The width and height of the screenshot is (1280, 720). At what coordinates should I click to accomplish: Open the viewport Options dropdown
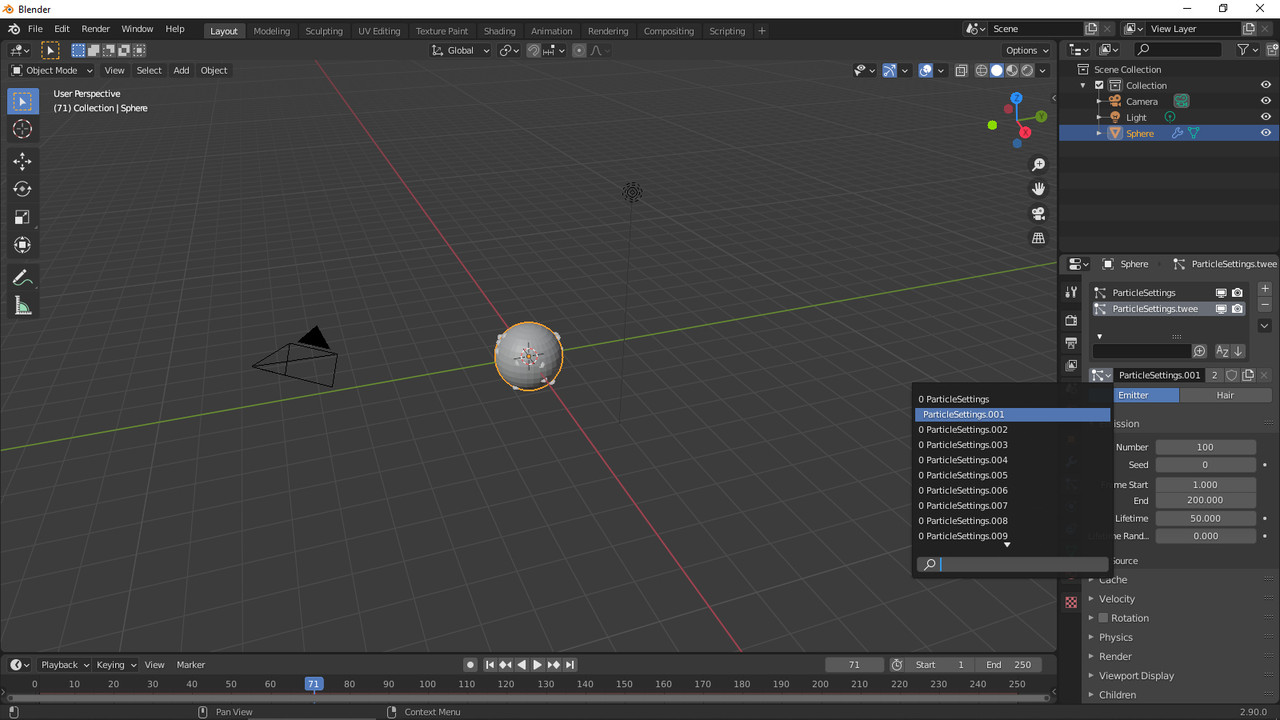[x=1027, y=50]
